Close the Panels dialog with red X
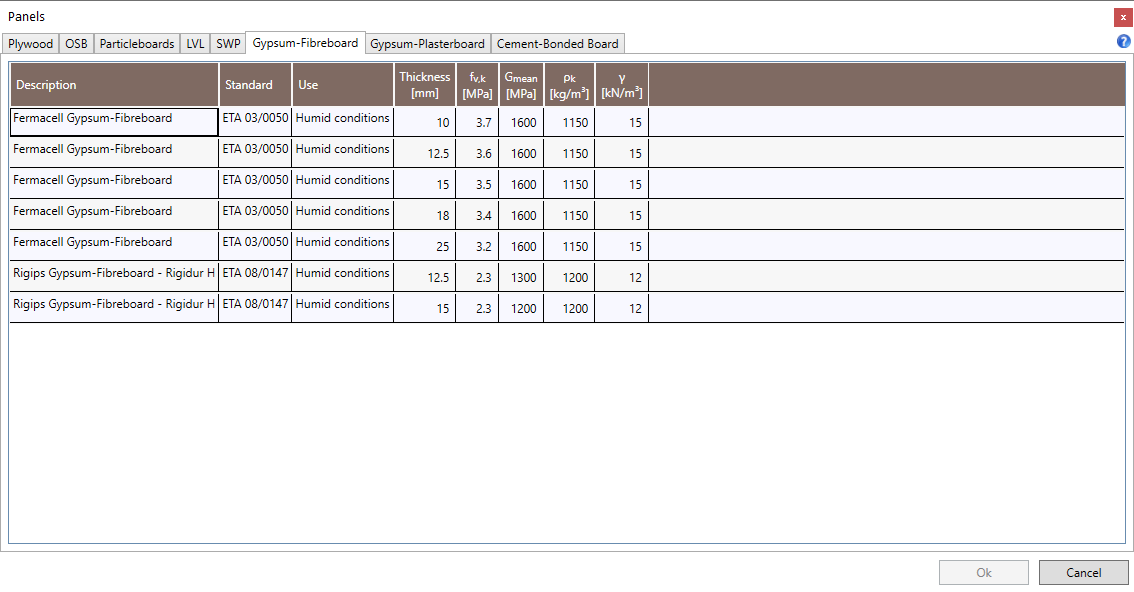This screenshot has width=1134, height=592. tap(1123, 17)
